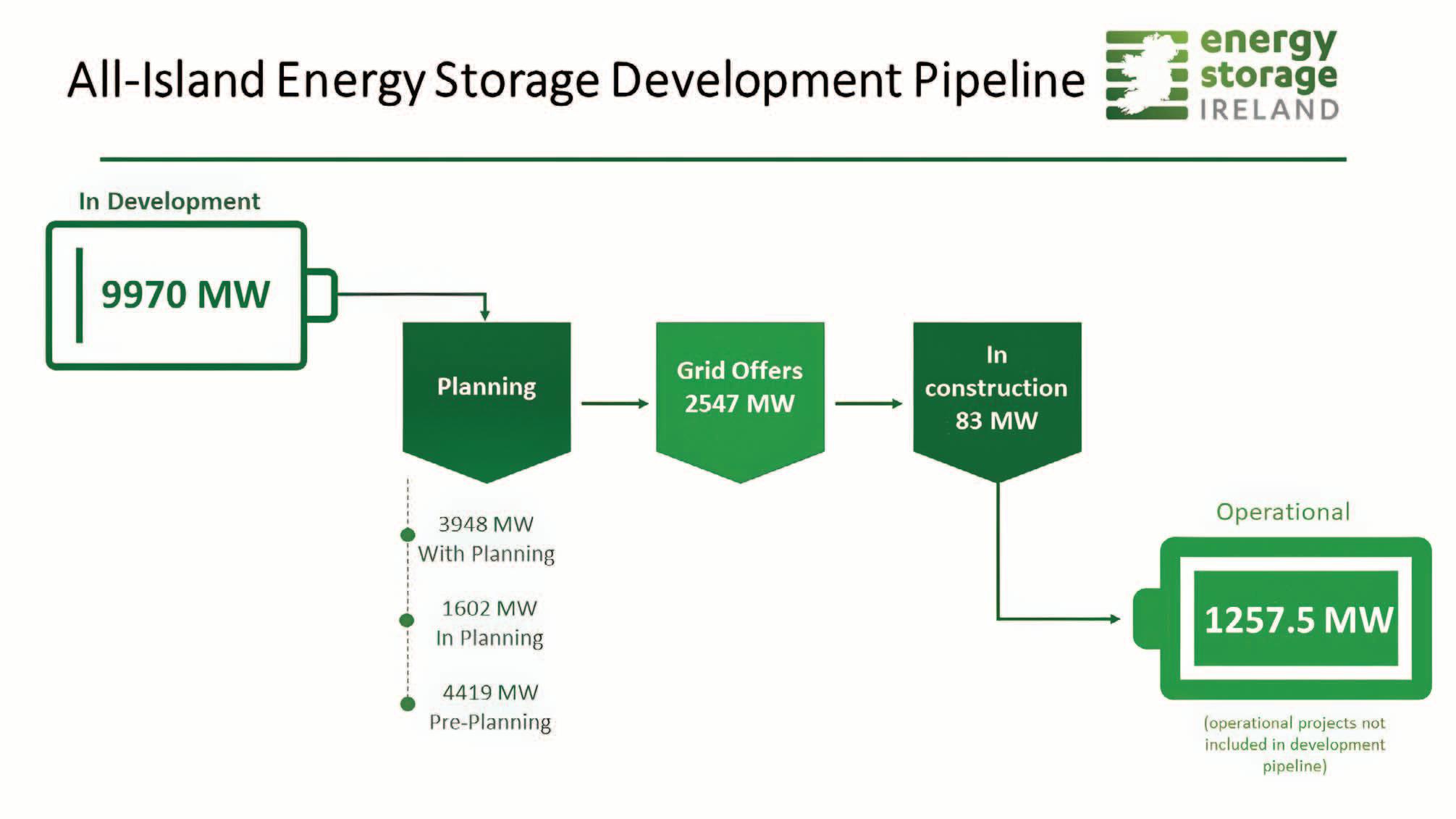
Task: Click the operational projects footnote text
Action: tap(1294, 744)
